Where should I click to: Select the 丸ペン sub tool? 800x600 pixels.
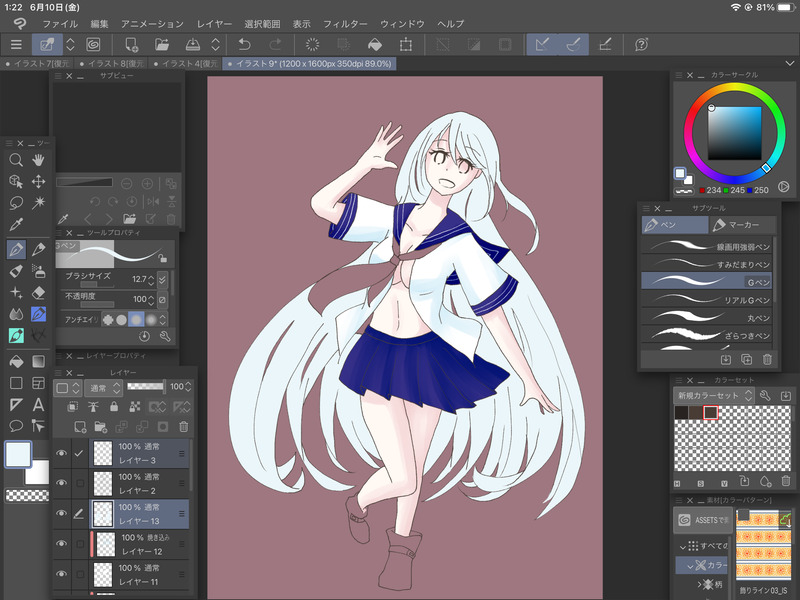point(707,317)
